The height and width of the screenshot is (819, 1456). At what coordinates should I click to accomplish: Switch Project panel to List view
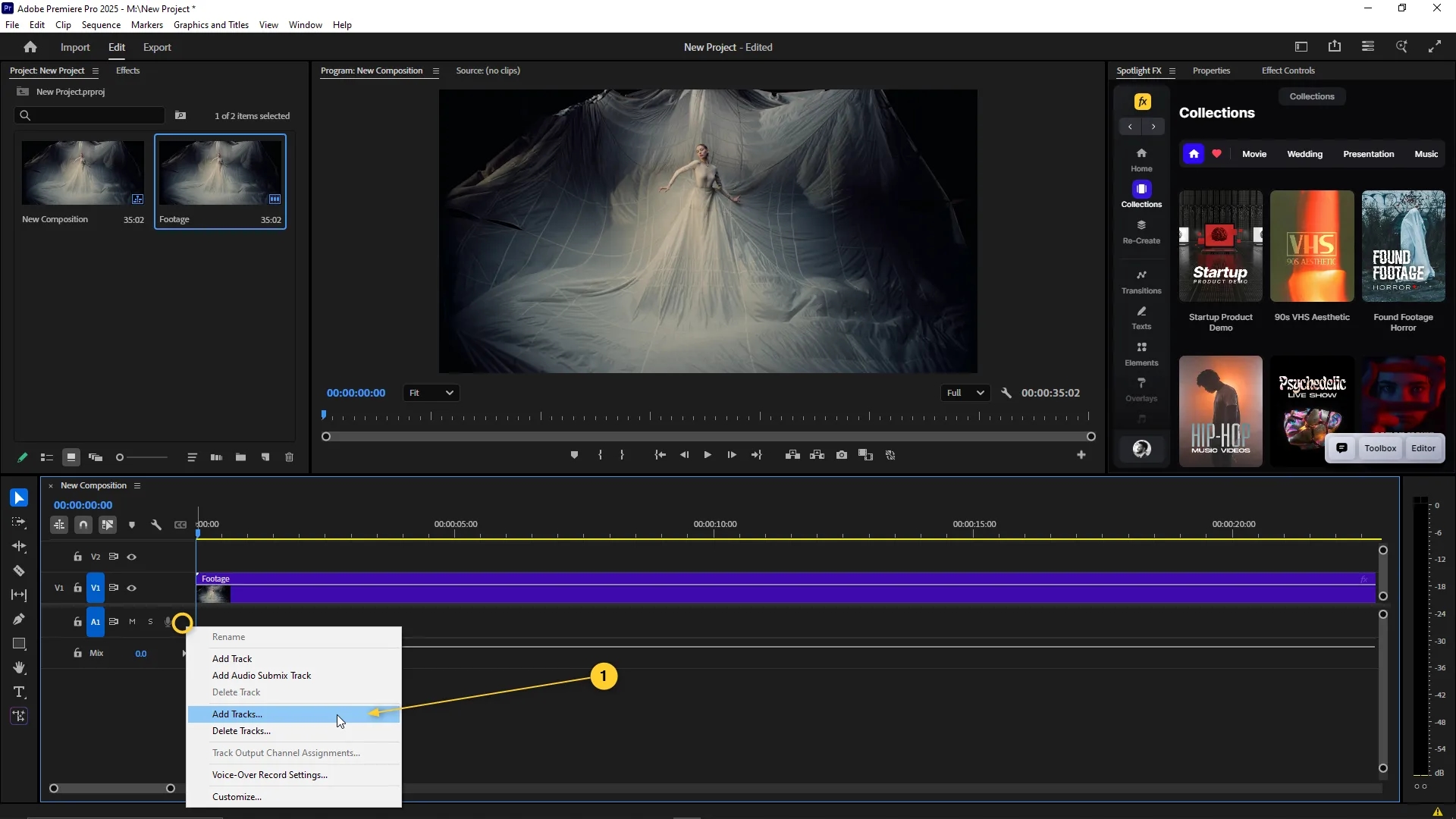coord(46,457)
